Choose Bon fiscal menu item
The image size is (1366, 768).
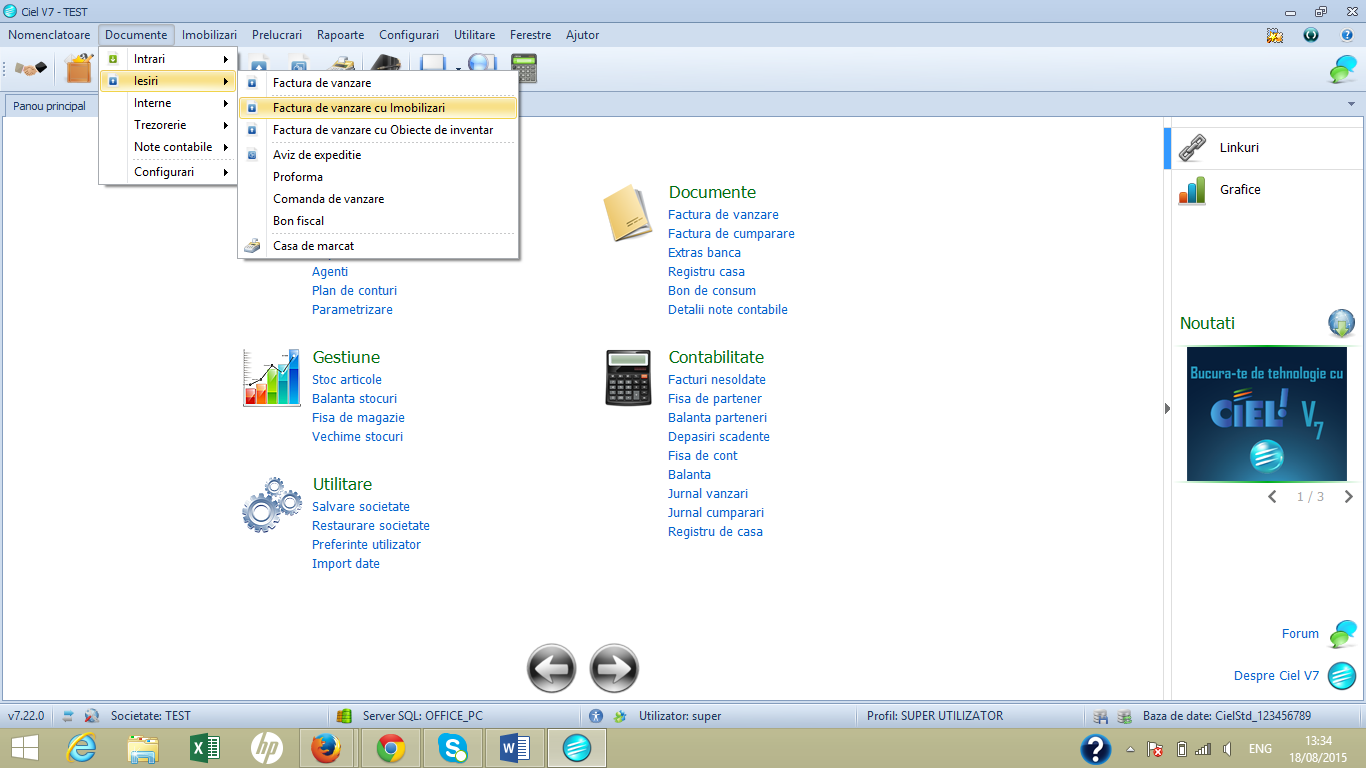(x=378, y=221)
